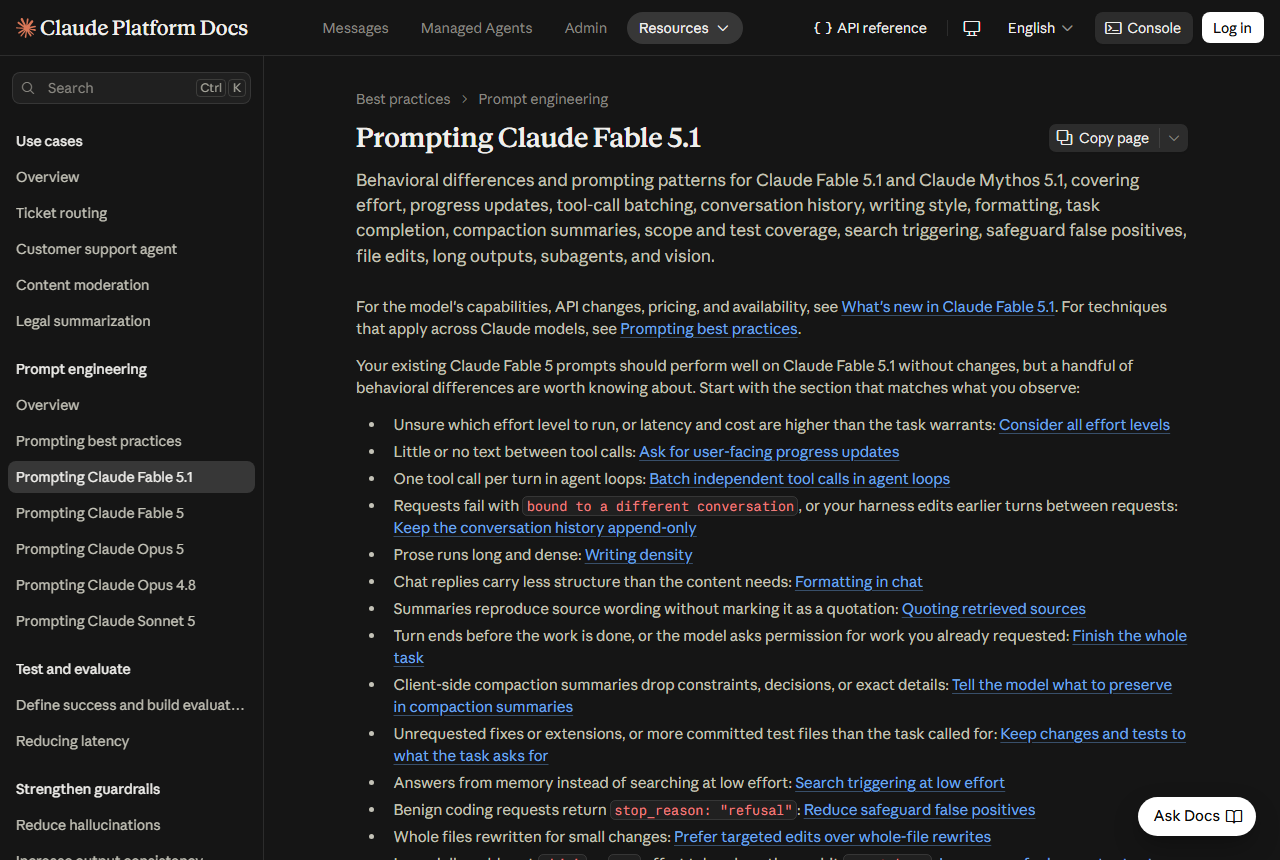Open Ticket routing in sidebar
The width and height of the screenshot is (1280, 860).
point(61,213)
